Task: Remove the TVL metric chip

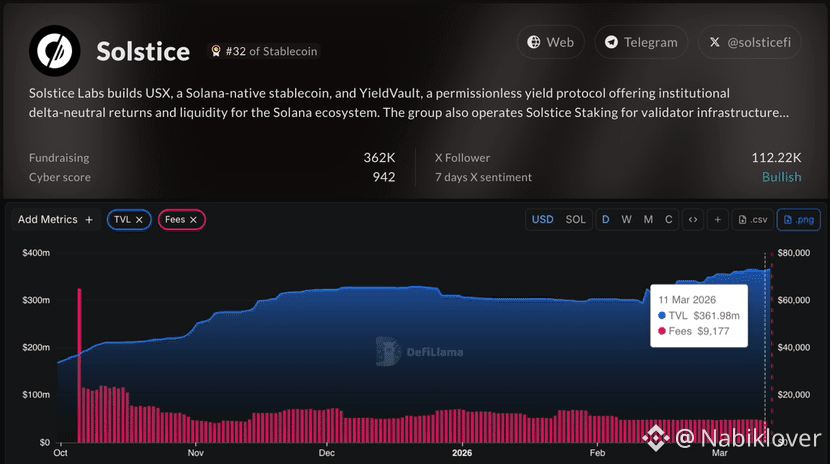Action: click(x=139, y=220)
